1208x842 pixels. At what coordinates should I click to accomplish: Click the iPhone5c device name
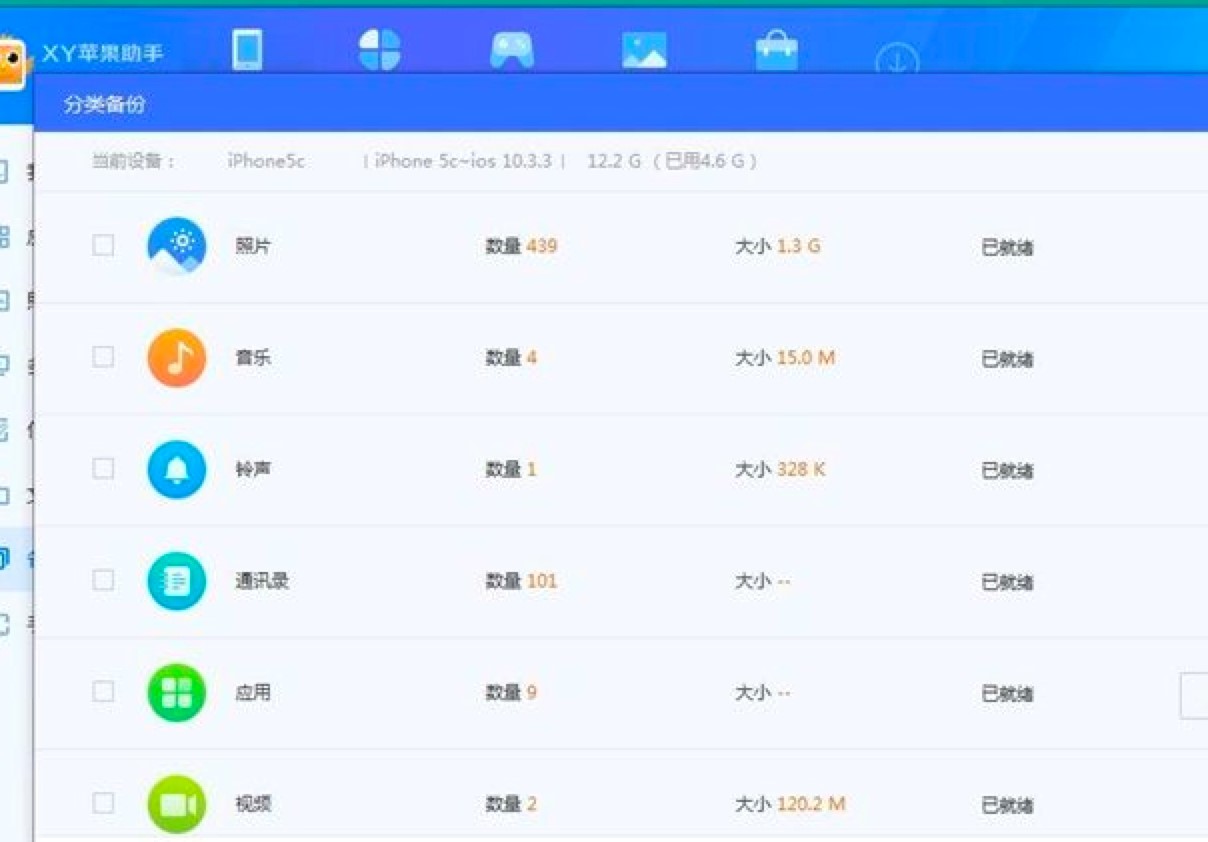click(x=266, y=161)
